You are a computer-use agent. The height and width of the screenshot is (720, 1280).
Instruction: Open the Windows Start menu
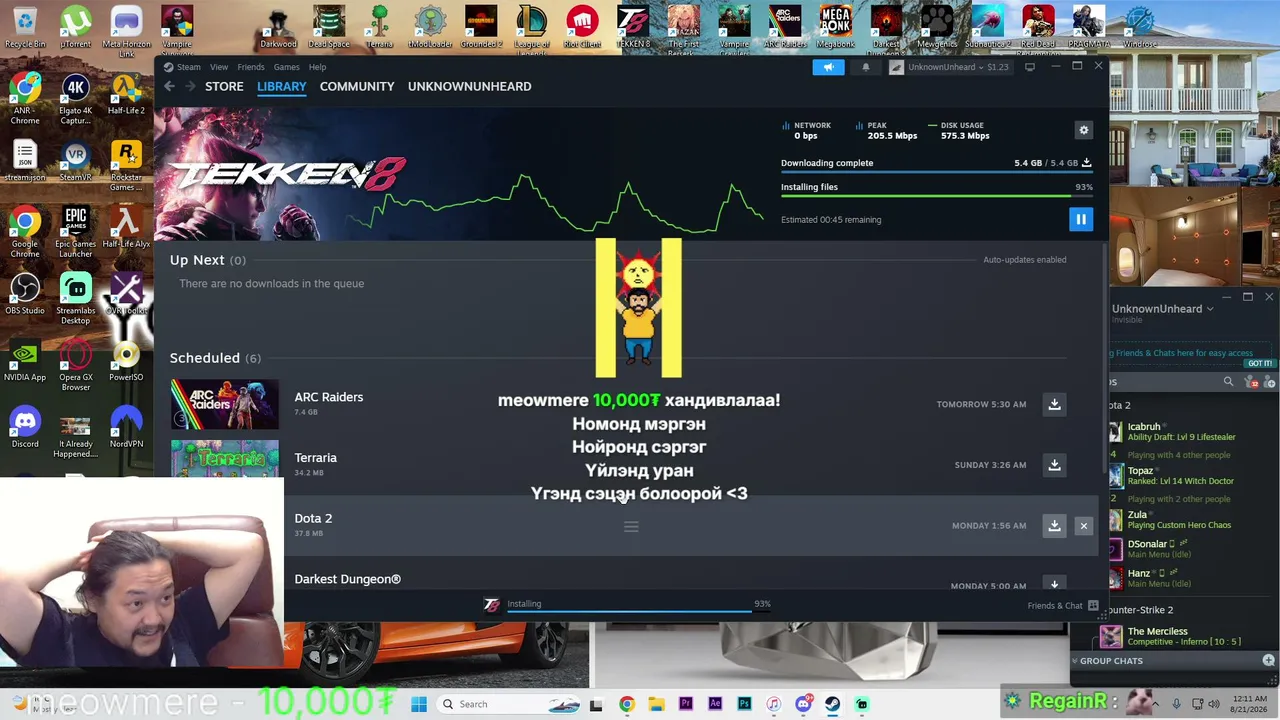tap(419, 704)
